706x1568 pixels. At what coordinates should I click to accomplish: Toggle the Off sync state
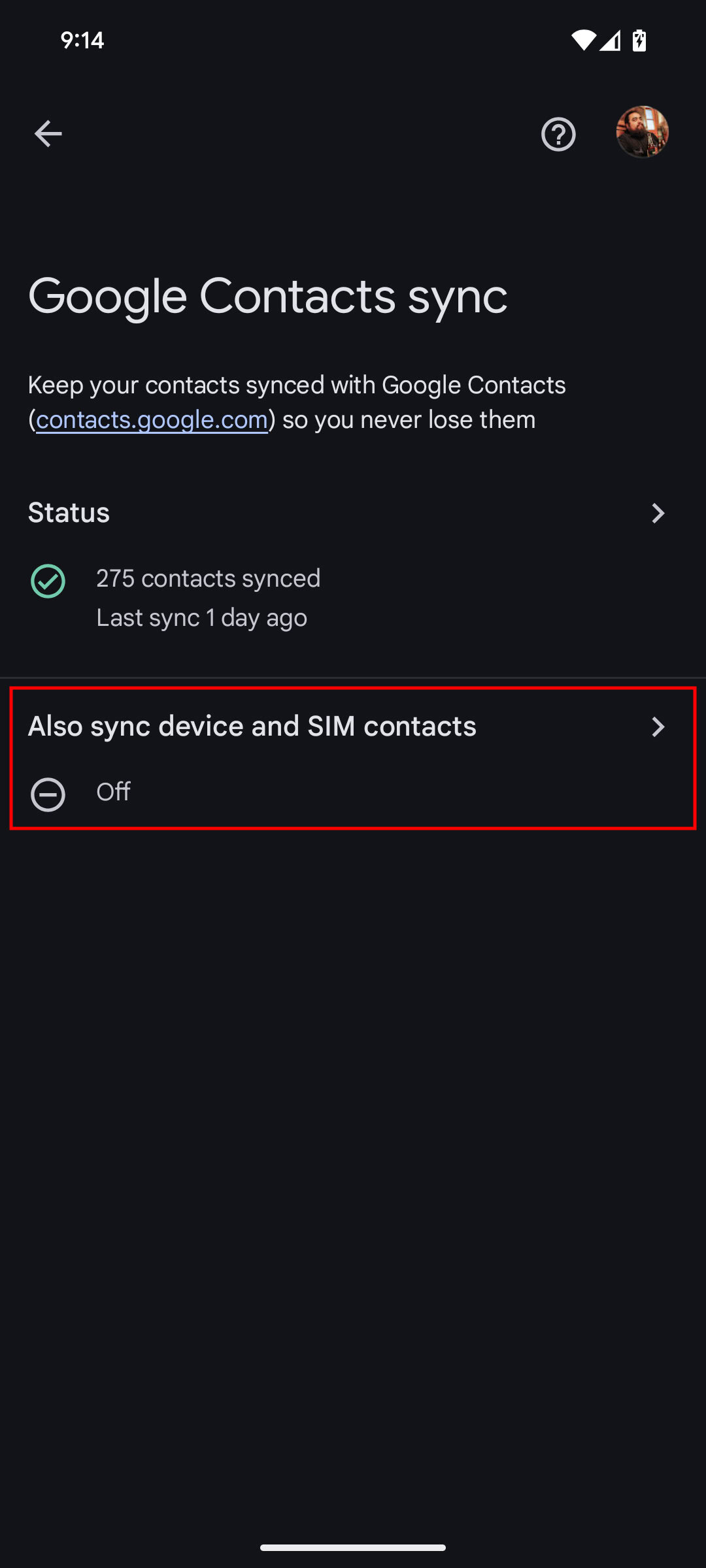click(x=114, y=792)
